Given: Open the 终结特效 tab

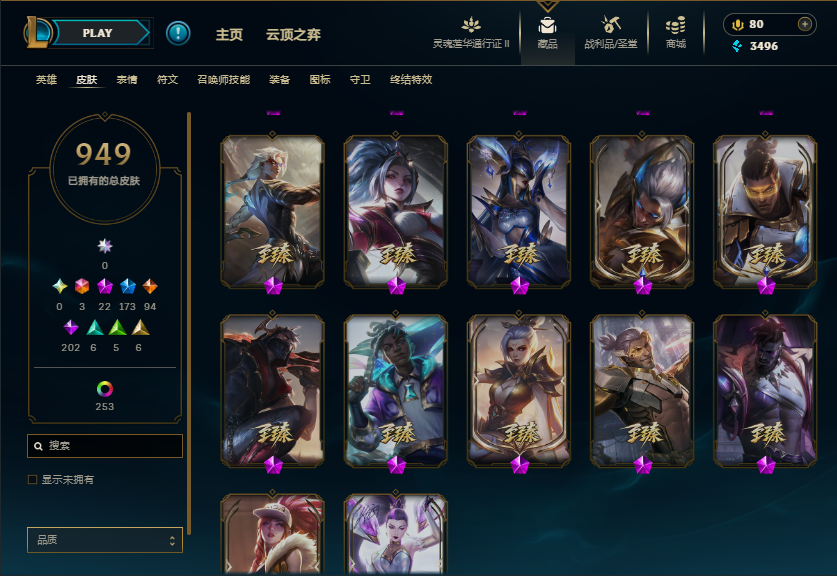Looking at the screenshot, I should [x=410, y=80].
